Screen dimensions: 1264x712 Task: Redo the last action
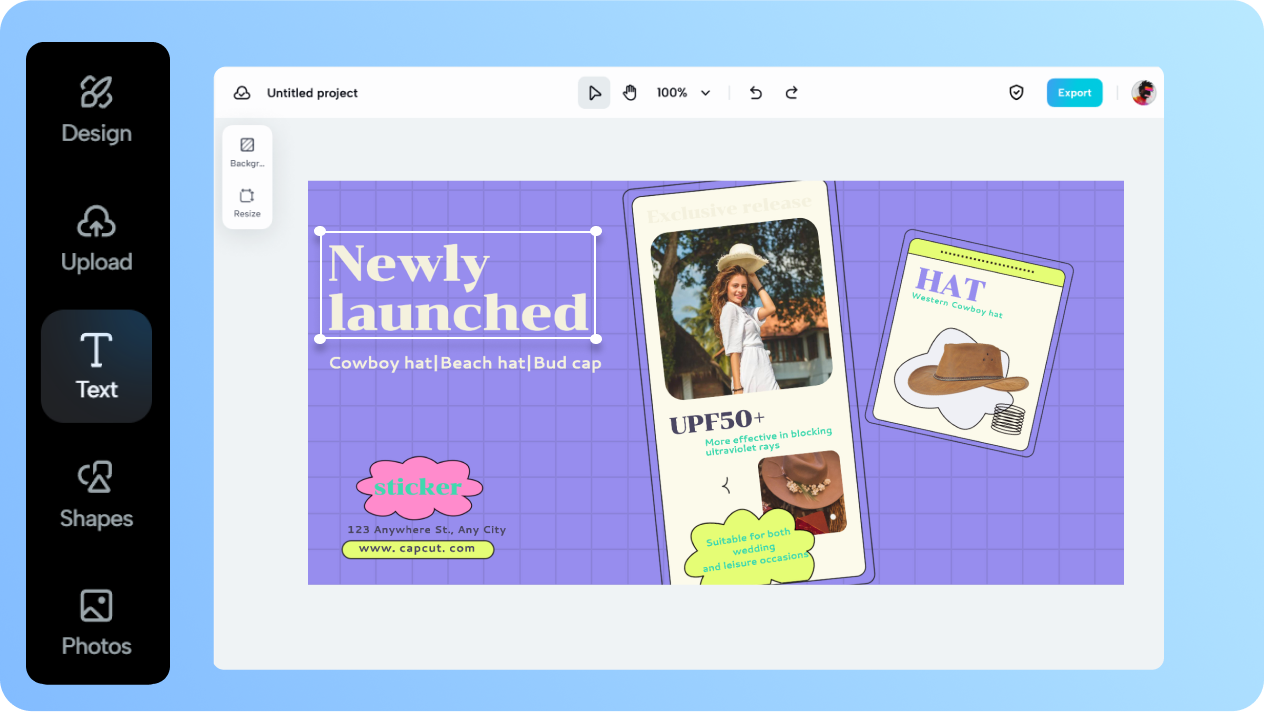point(791,92)
